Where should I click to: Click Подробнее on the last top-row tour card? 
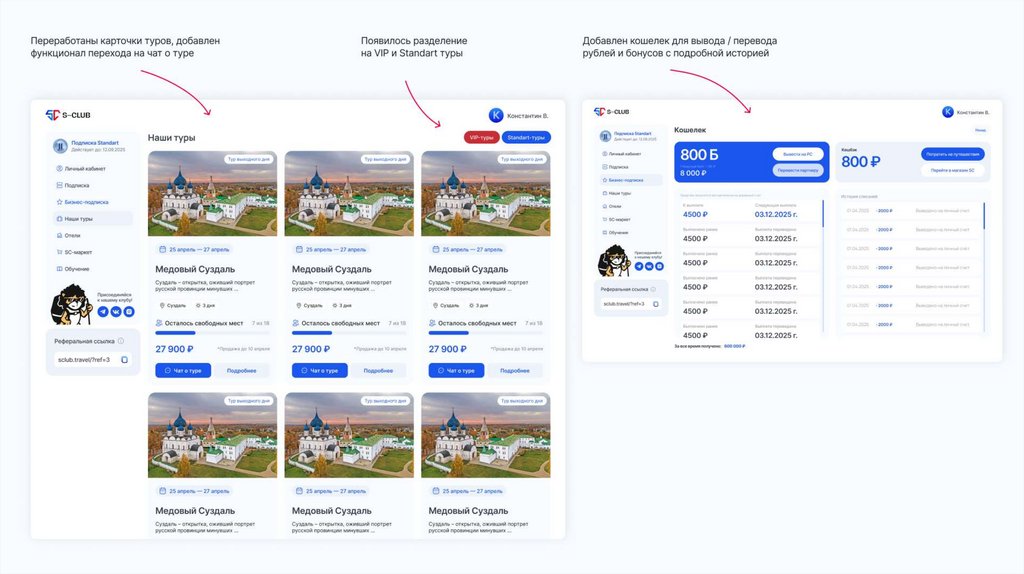pyautogui.click(x=515, y=370)
